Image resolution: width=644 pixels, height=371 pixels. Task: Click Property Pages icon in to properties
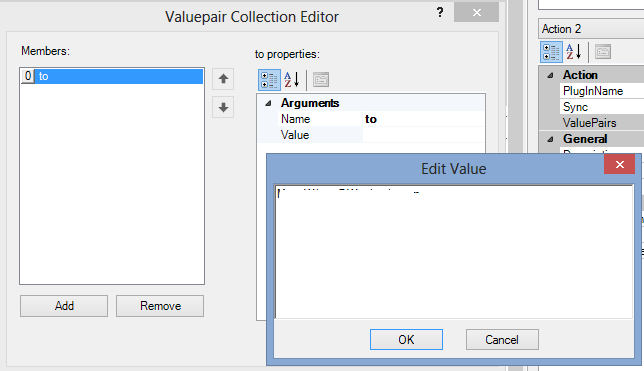pos(321,80)
